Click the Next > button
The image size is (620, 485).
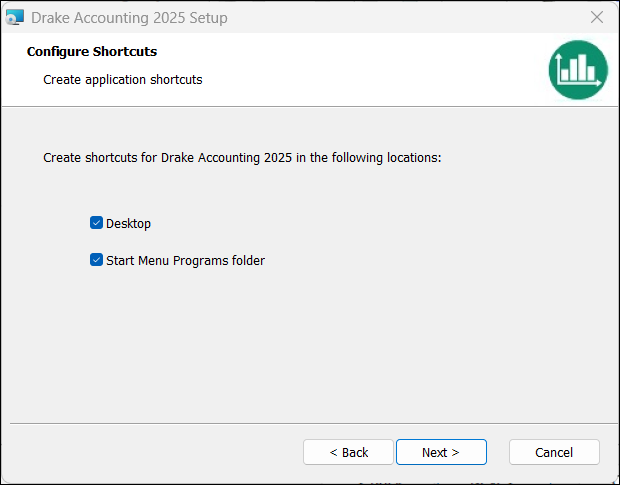pyautogui.click(x=441, y=452)
